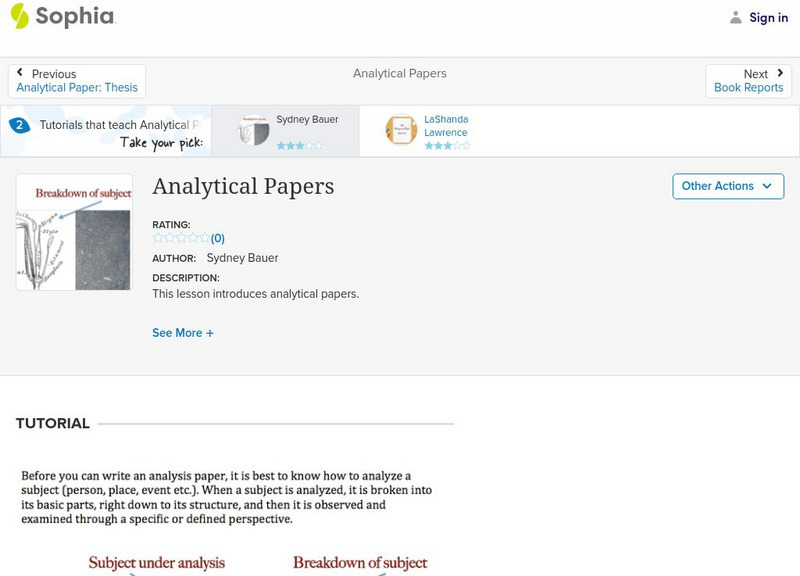This screenshot has height=576, width=800.
Task: Expand the description with See More +
Action: [183, 332]
